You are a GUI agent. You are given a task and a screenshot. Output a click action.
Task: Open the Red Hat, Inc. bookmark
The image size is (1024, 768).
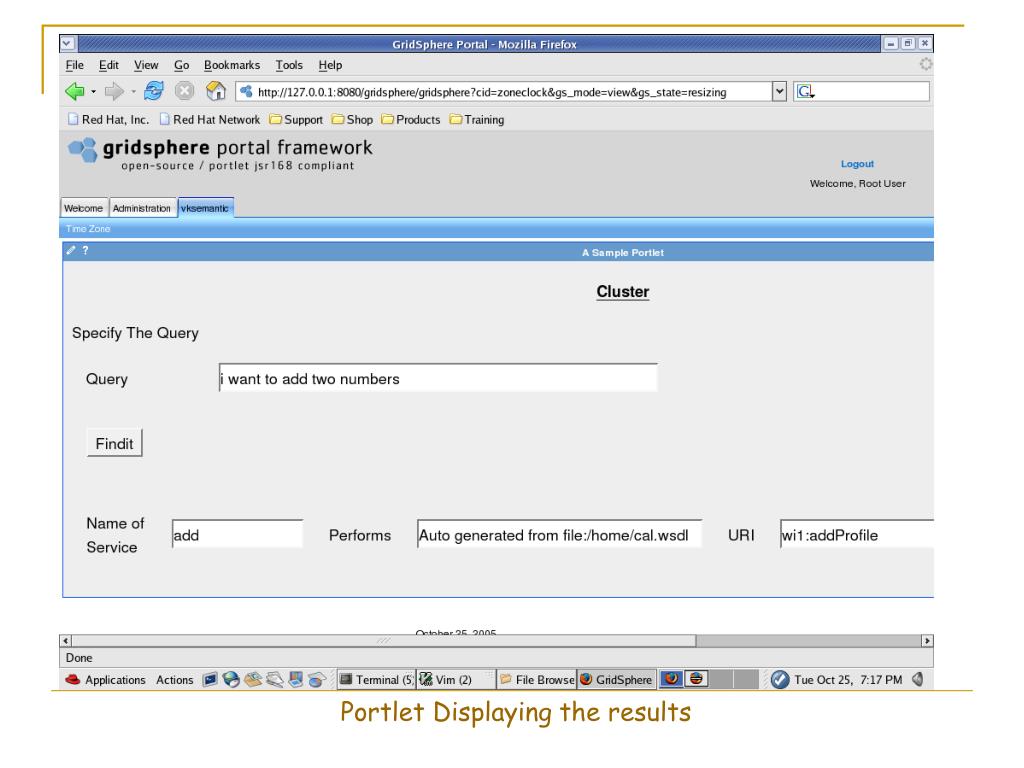click(108, 120)
